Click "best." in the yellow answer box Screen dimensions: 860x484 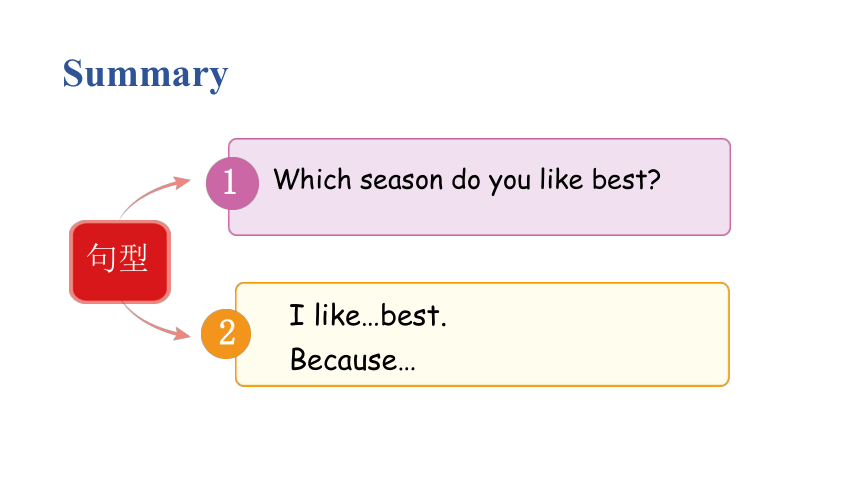click(x=414, y=315)
